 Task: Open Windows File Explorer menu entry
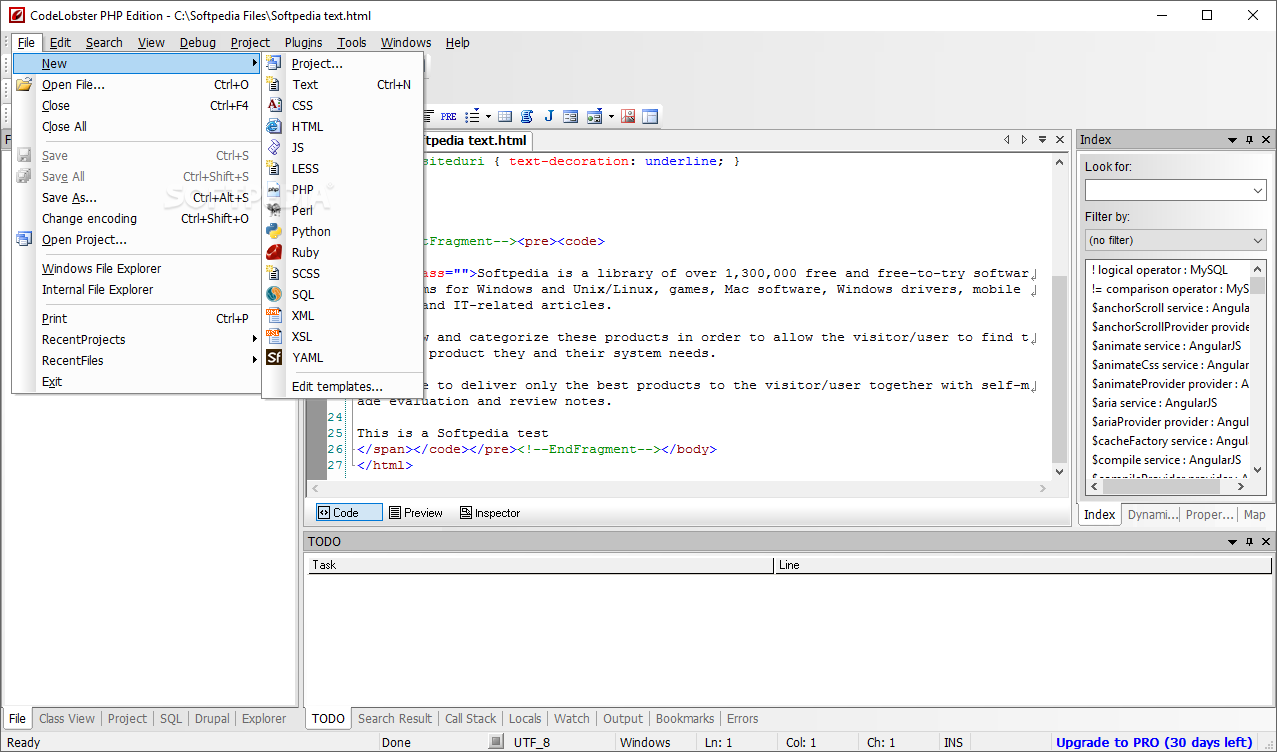tap(136, 268)
